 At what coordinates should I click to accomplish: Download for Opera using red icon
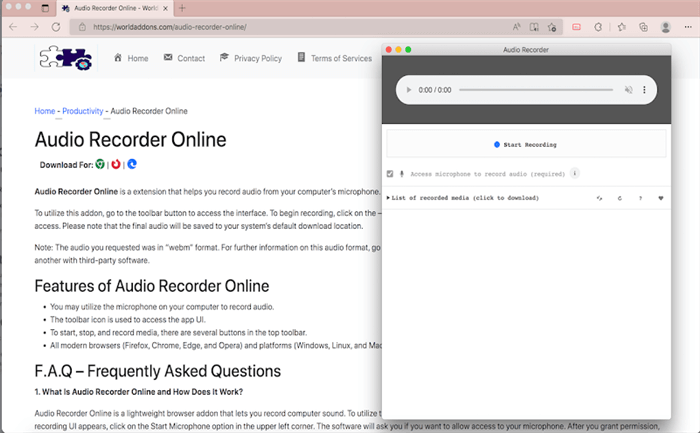116,164
